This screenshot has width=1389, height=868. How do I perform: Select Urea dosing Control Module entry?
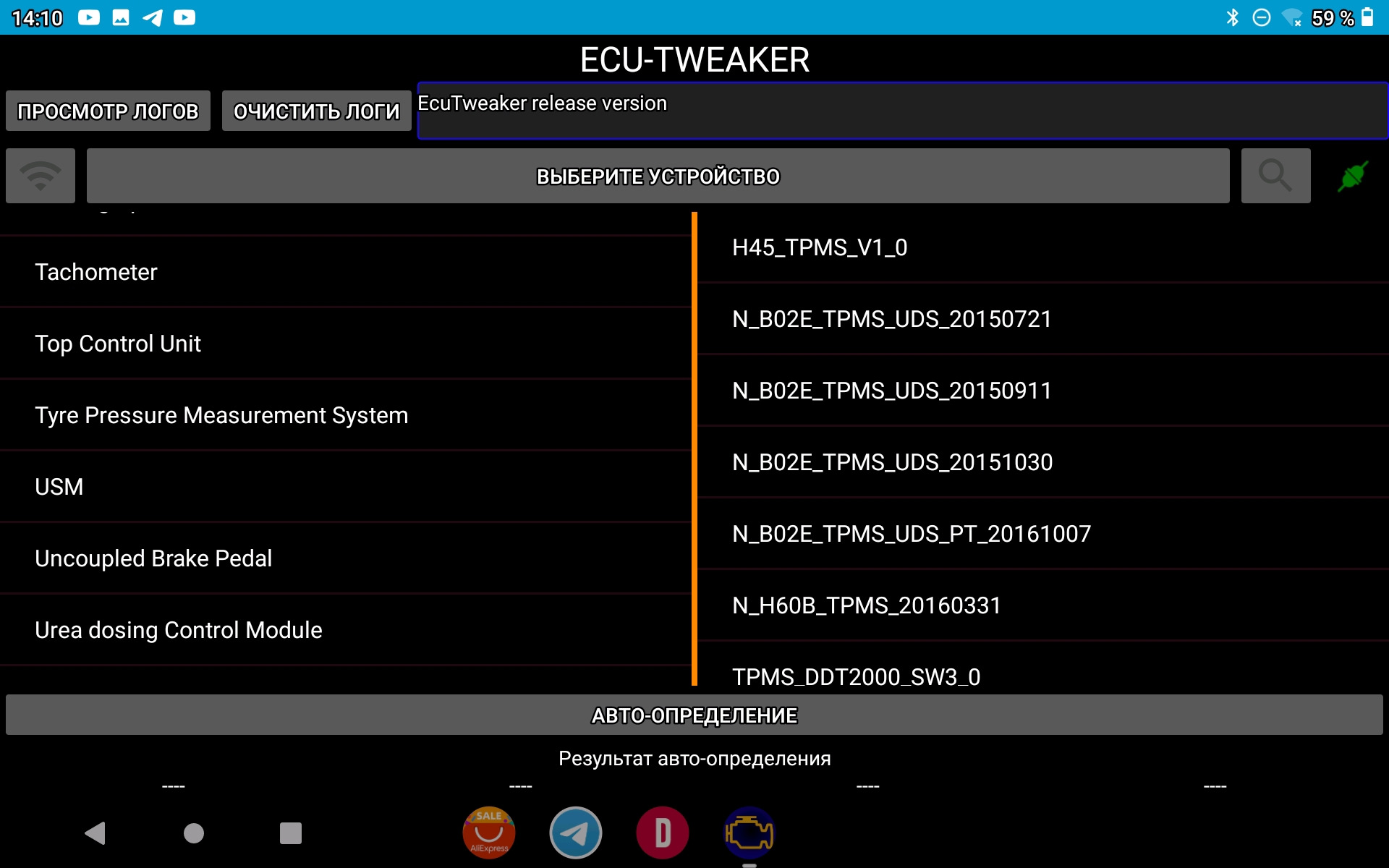coord(346,630)
